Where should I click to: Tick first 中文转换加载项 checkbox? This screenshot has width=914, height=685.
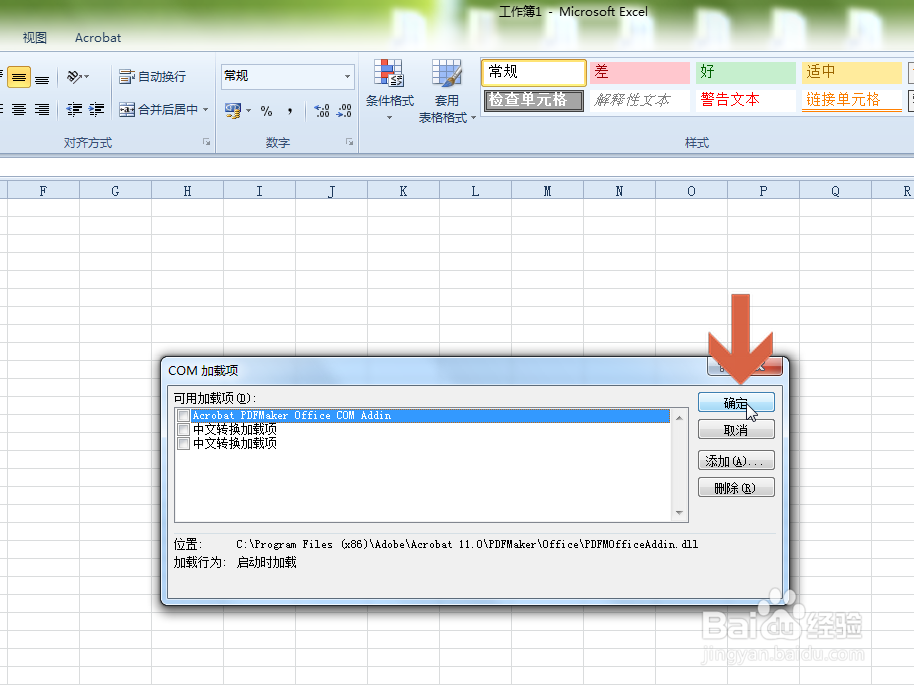[183, 429]
